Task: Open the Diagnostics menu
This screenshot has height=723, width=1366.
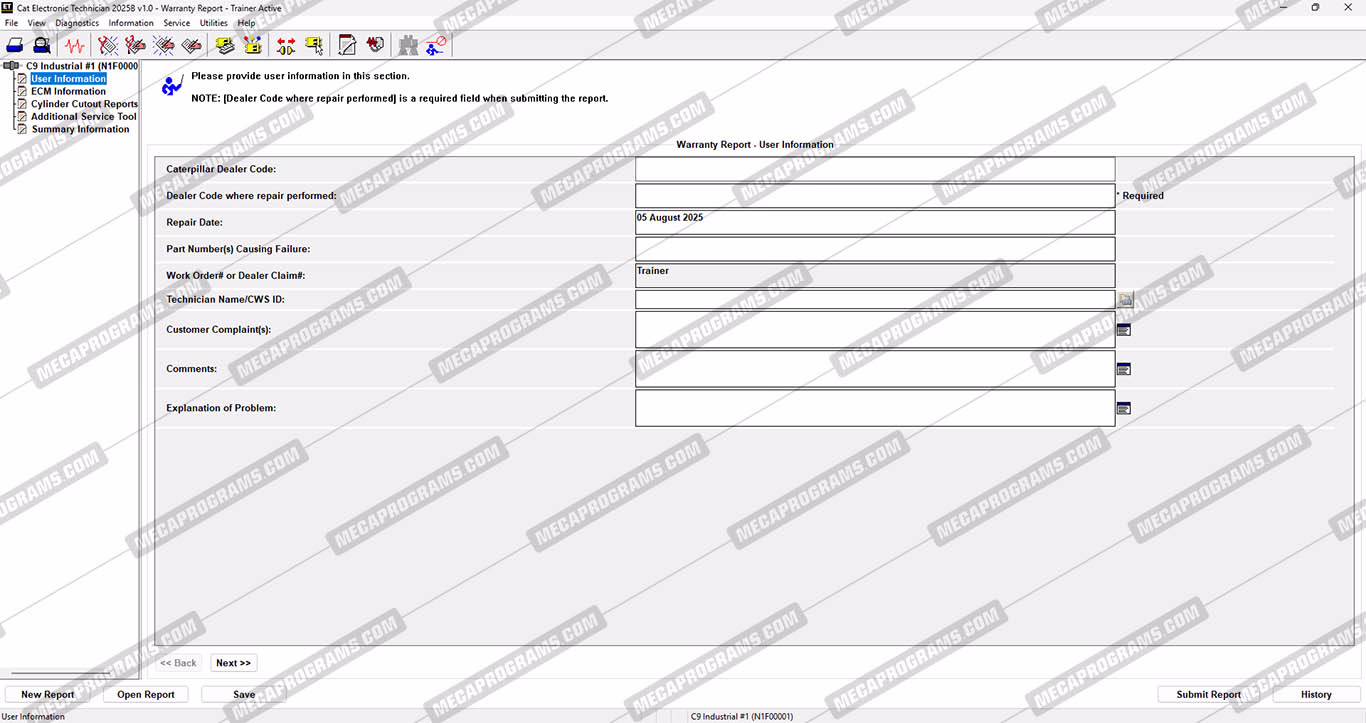Action: (77, 23)
